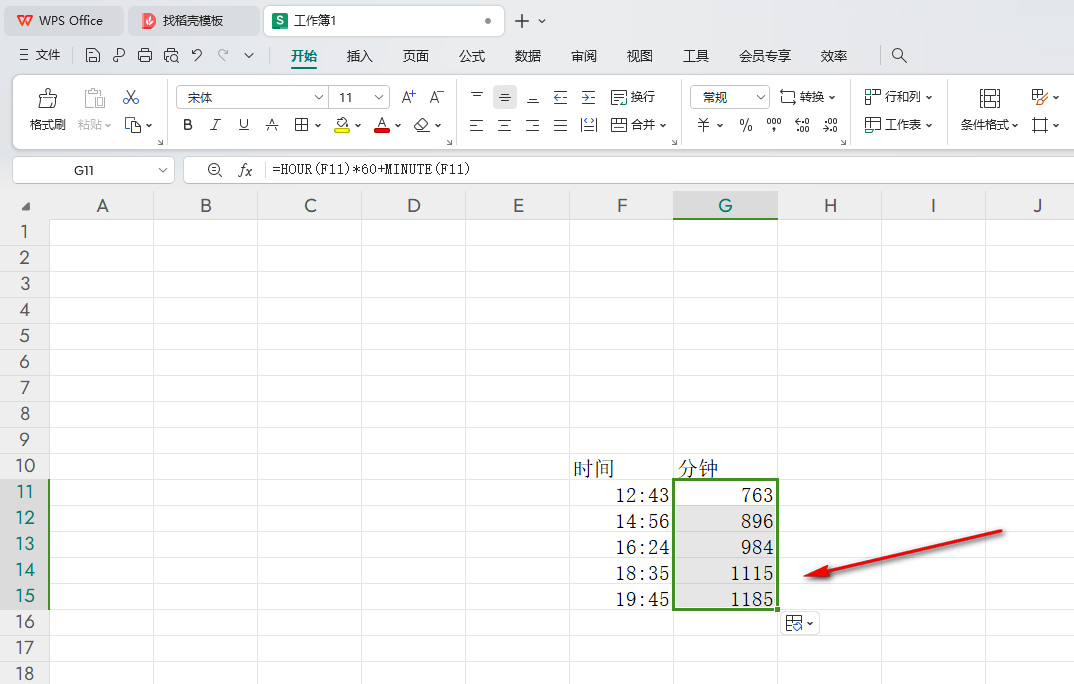Click the percent style icon
Screen dimensions: 1074x684
pyautogui.click(x=745, y=125)
